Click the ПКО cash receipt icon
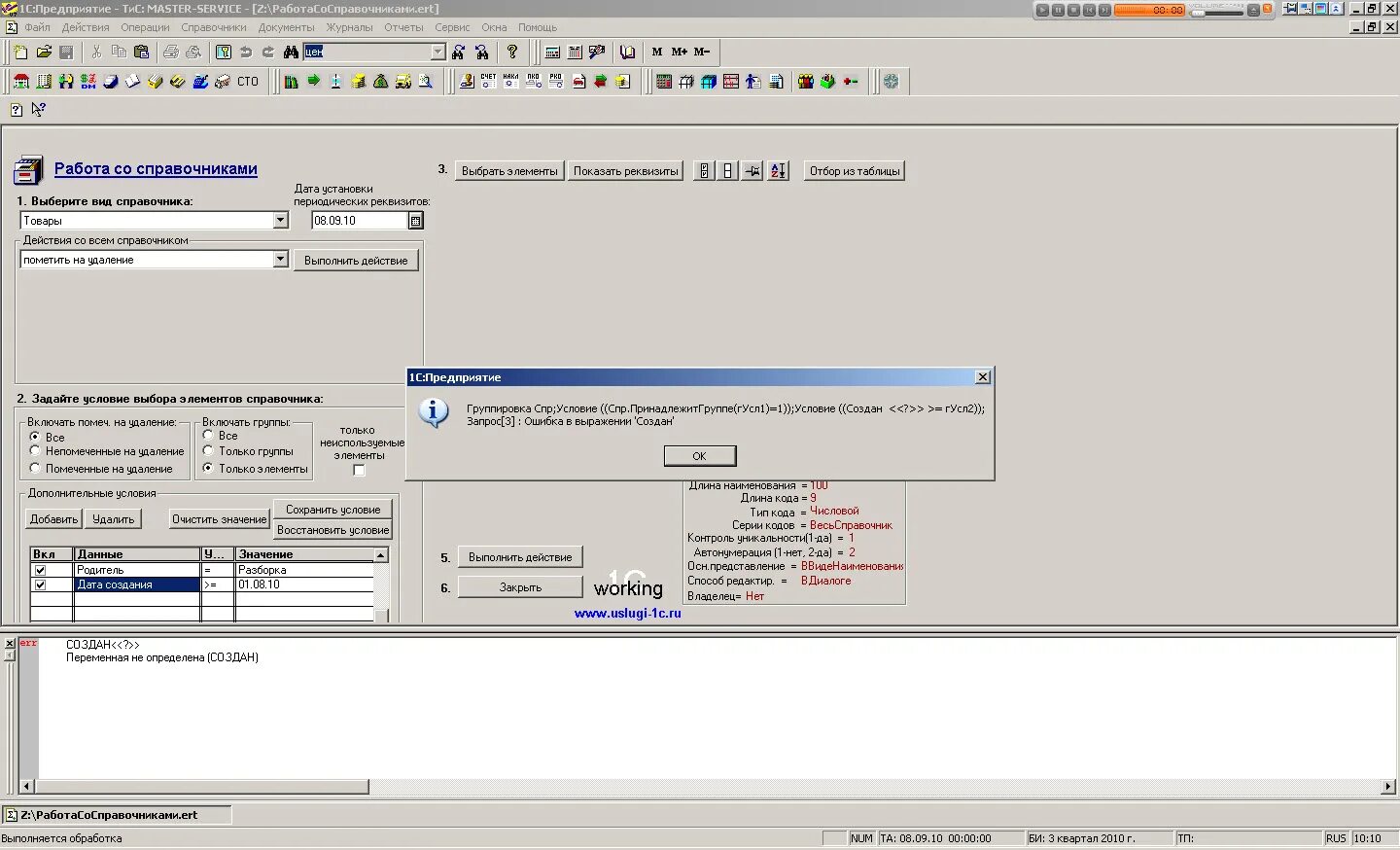This screenshot has height=850, width=1400. click(x=533, y=82)
